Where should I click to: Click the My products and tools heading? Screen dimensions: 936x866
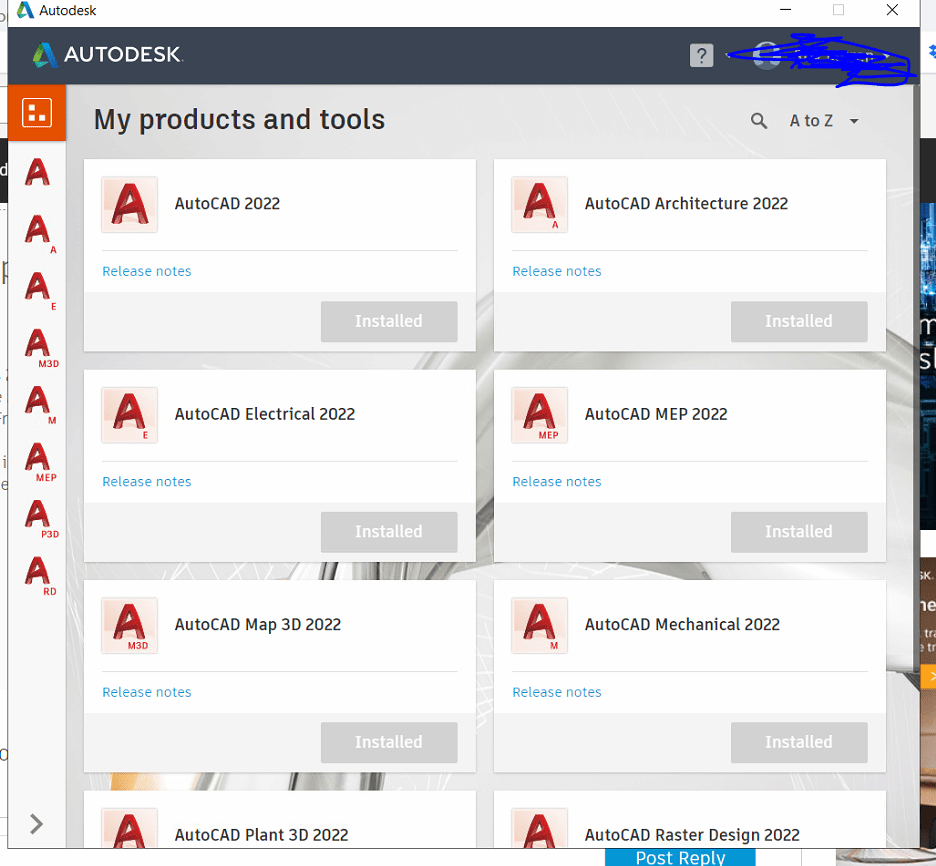pos(239,120)
